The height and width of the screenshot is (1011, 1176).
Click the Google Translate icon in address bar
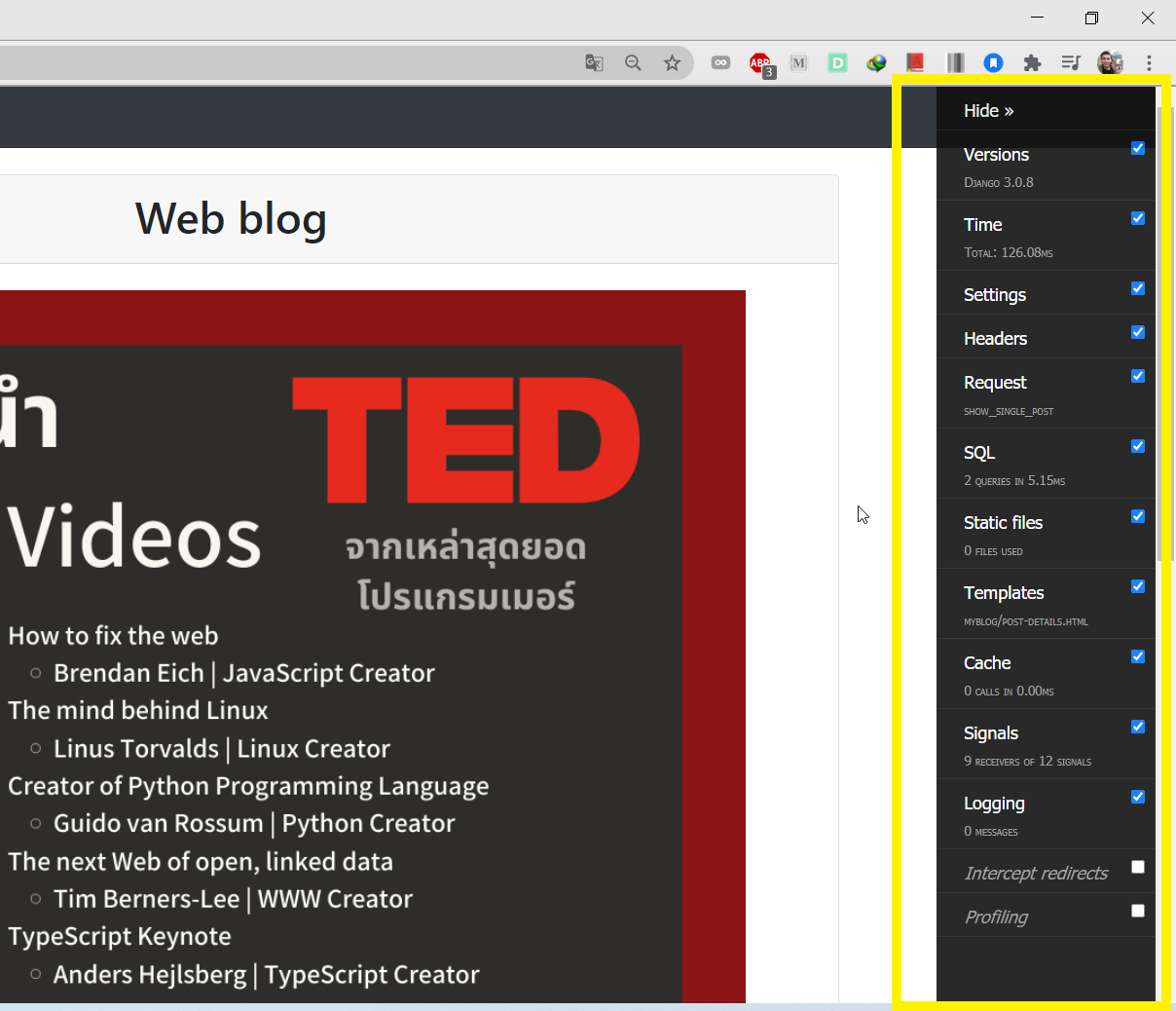point(594,63)
